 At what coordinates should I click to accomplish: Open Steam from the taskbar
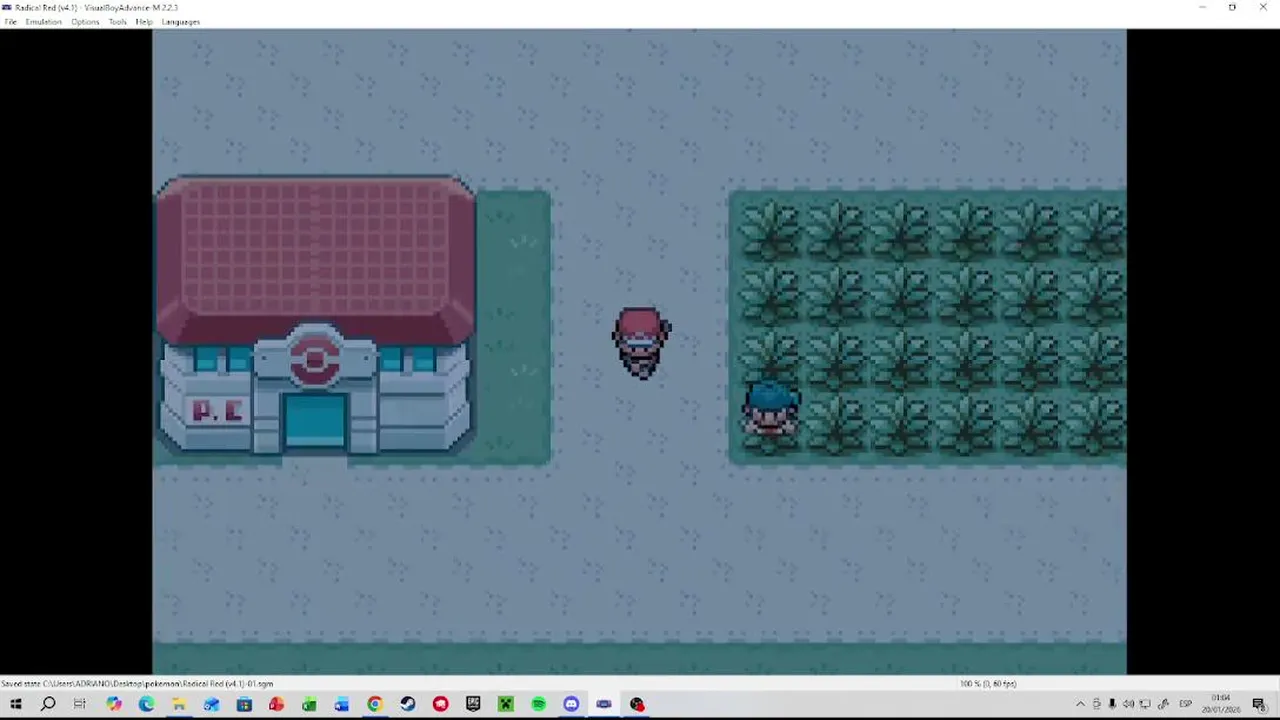pyautogui.click(x=407, y=705)
